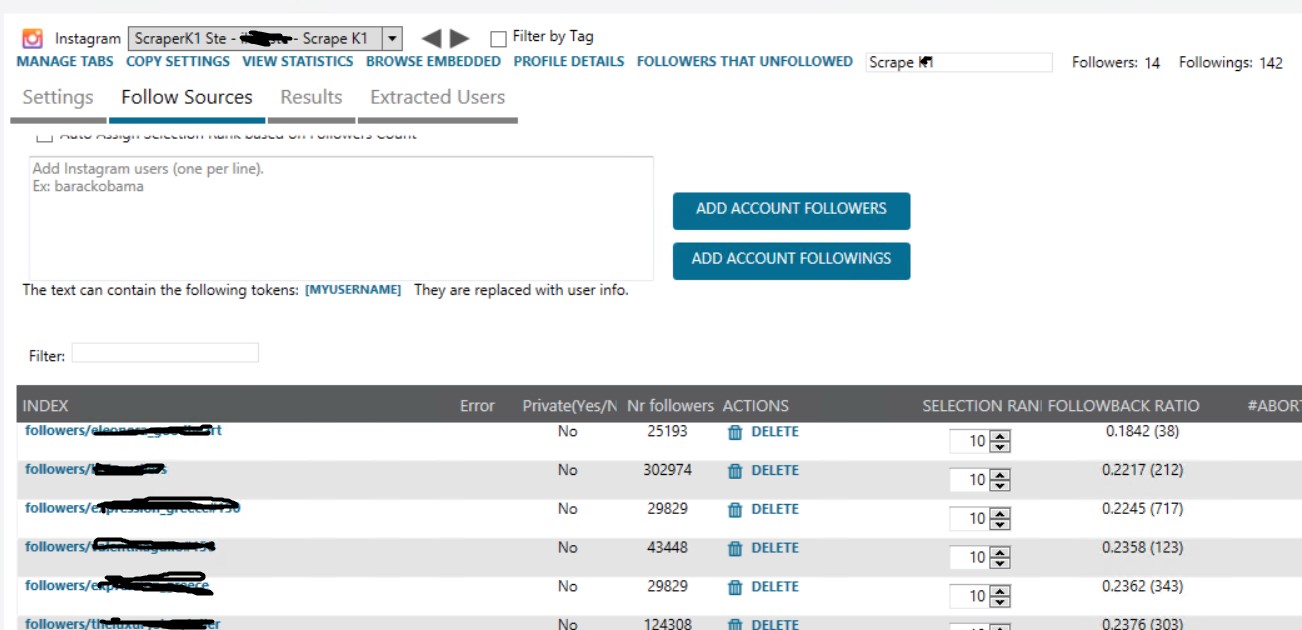Click the previous account left arrow

pyautogui.click(x=431, y=39)
